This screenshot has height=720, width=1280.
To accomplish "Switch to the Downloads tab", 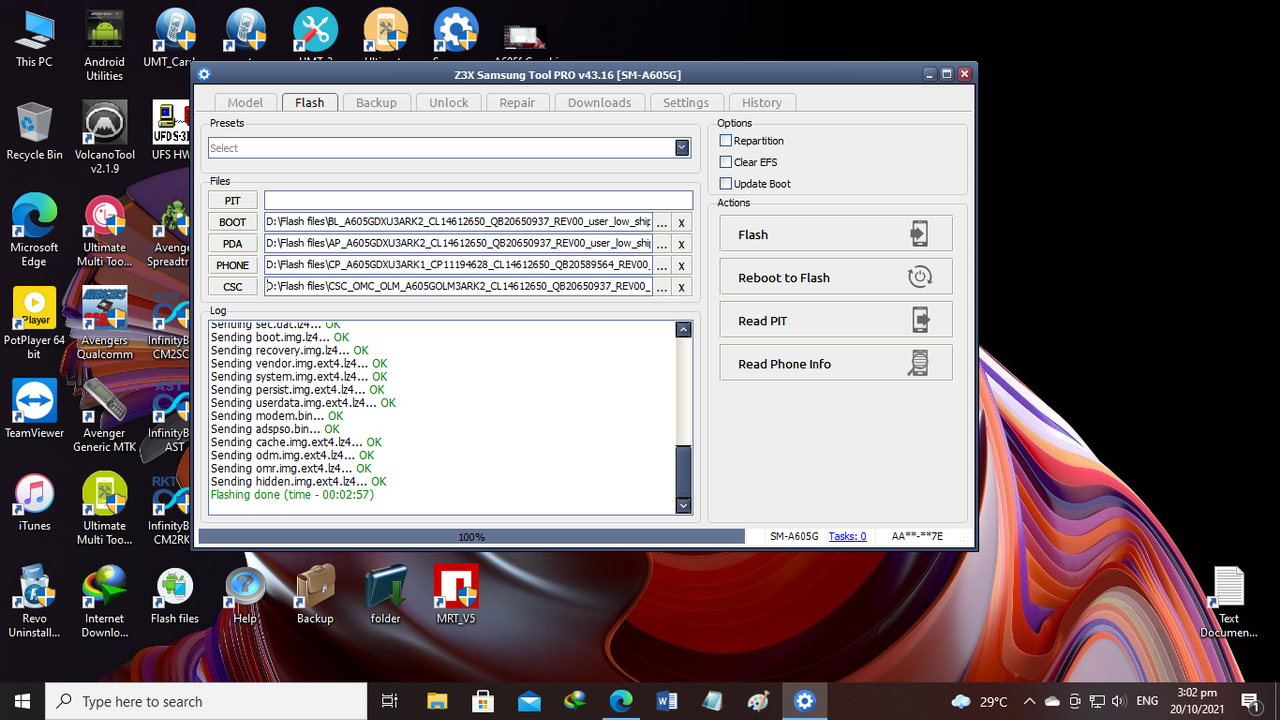I will (599, 102).
